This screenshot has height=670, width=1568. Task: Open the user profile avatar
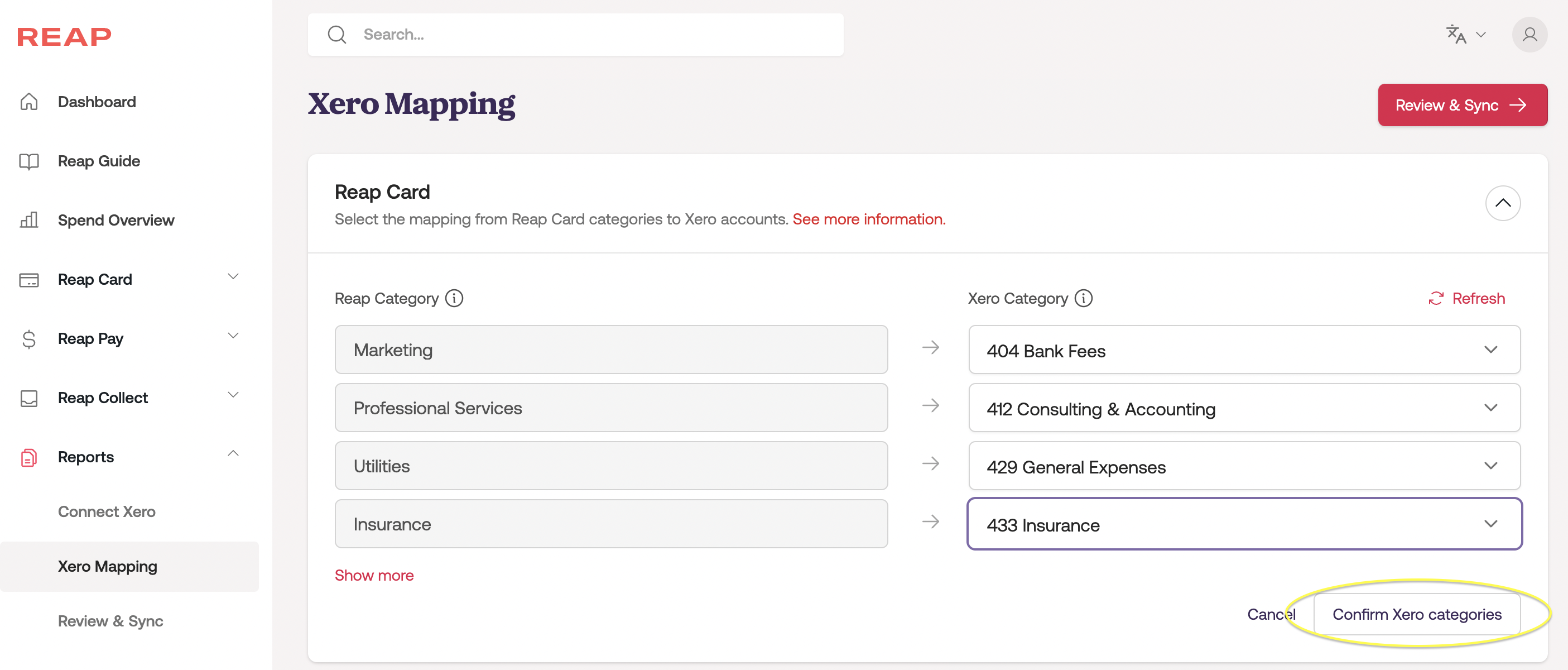pos(1529,35)
